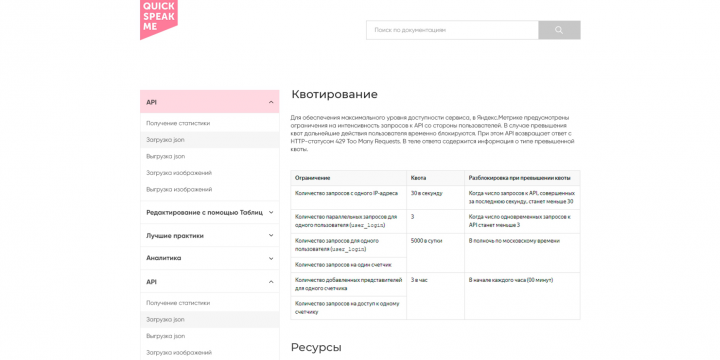720x360 pixels.
Task: Collapse the pink highlighted API section chevron
Action: (x=271, y=102)
